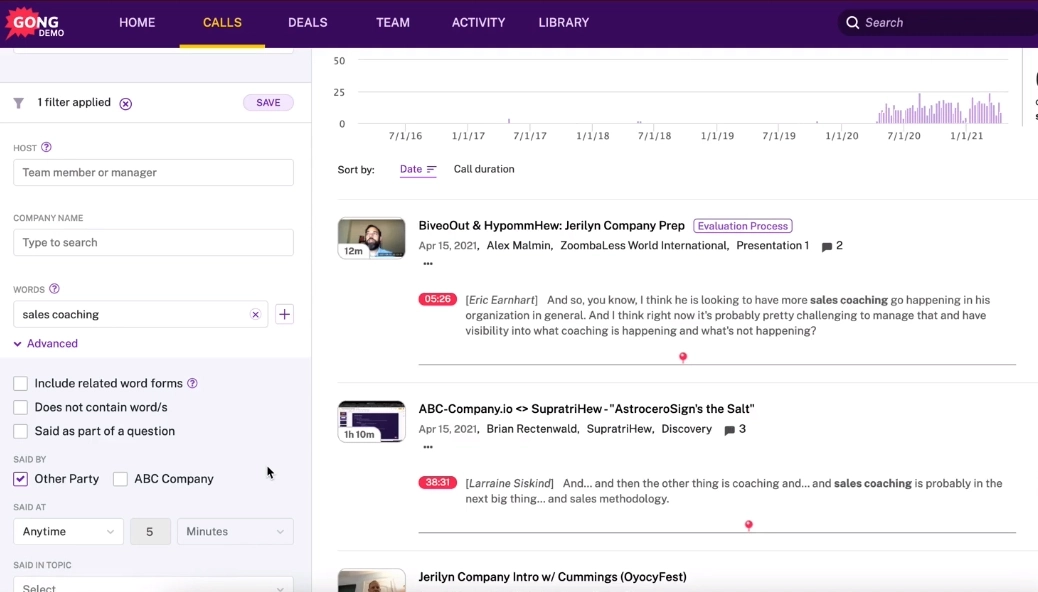Uncheck Other Party checkbox

click(x=21, y=479)
